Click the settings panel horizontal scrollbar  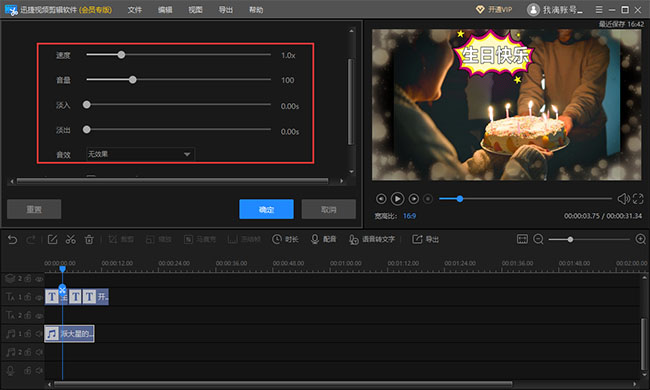(x=172, y=181)
